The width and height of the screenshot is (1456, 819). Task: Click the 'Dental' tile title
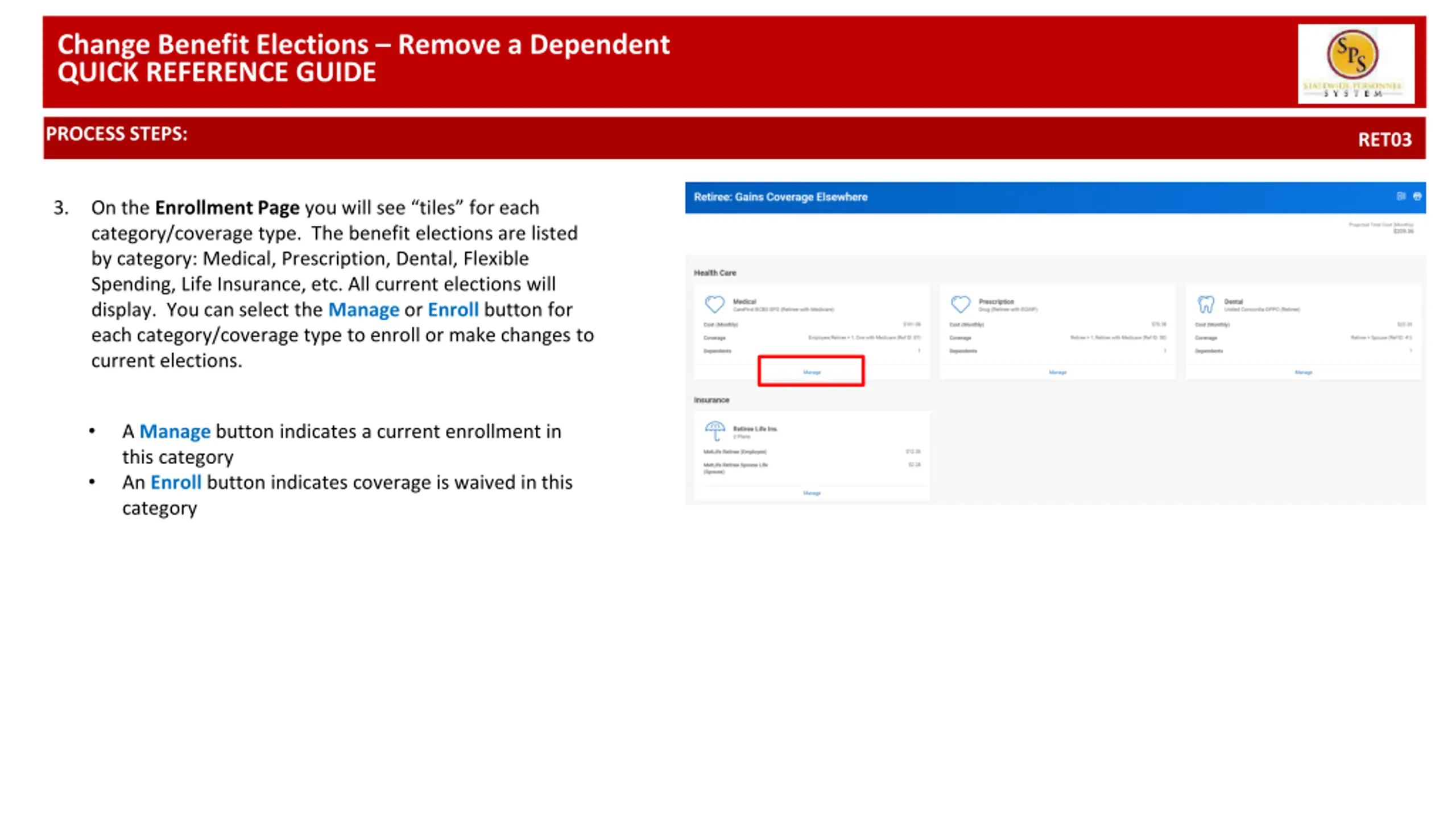click(1233, 301)
